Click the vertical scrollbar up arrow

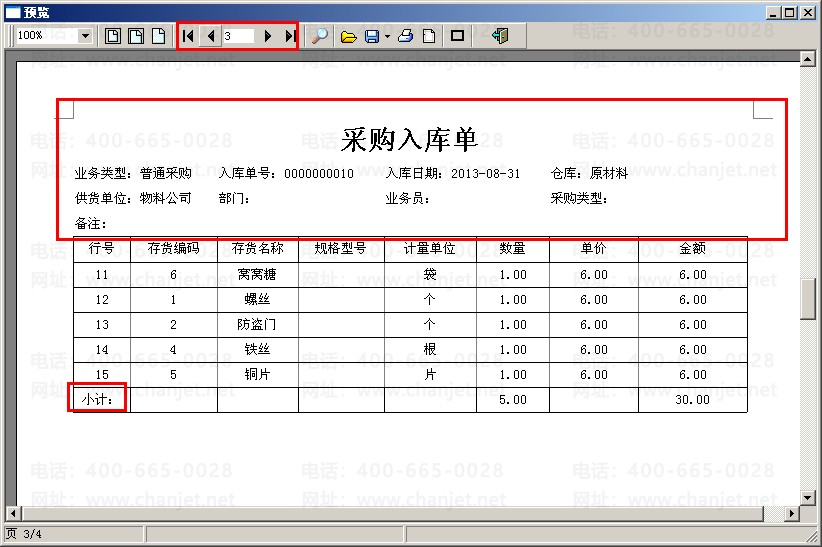(x=808, y=58)
